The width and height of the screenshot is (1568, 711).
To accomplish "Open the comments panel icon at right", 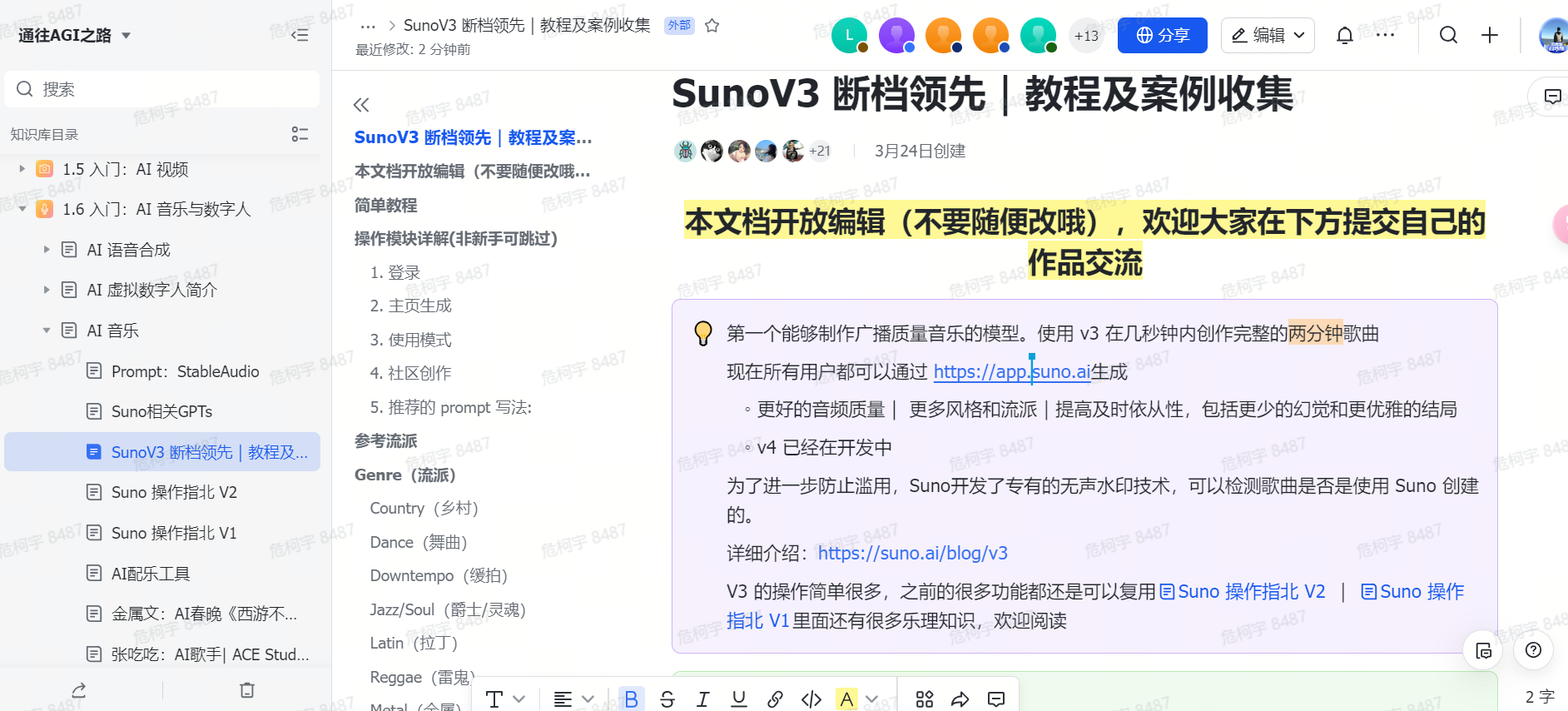I will [x=1552, y=97].
